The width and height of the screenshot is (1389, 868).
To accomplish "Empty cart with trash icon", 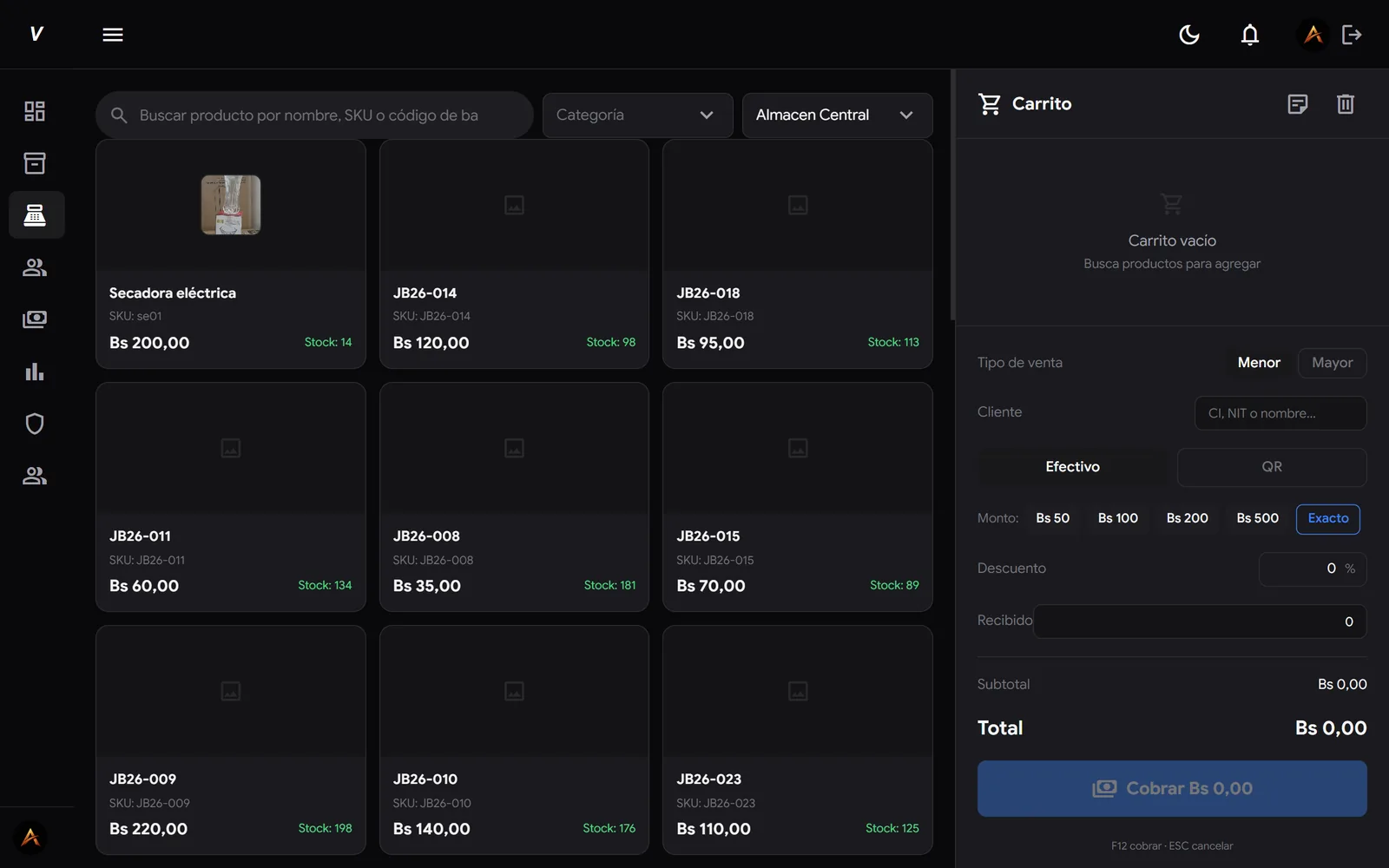I will 1346,104.
